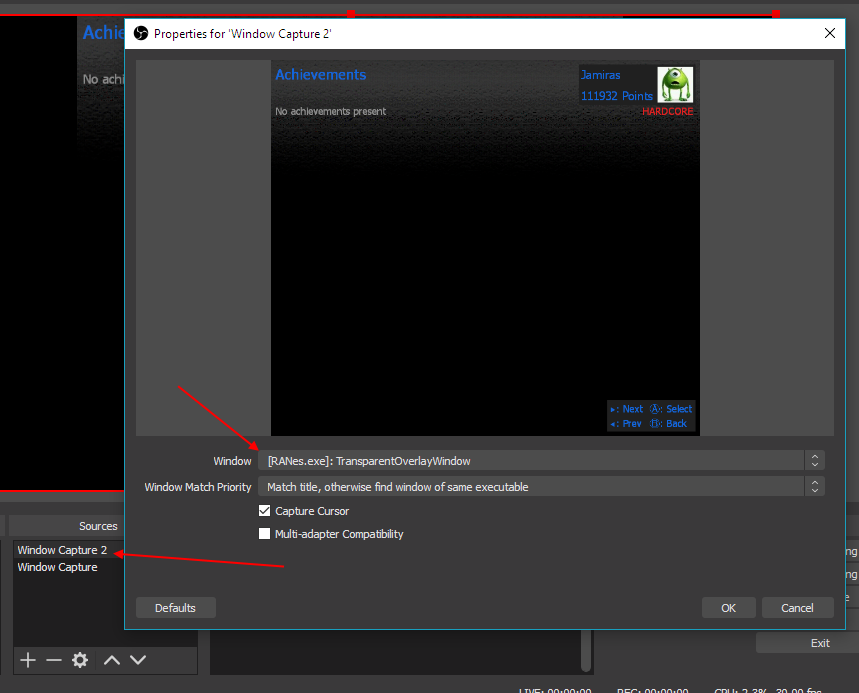
Task: Select the Sources panel header tab
Action: point(97,526)
